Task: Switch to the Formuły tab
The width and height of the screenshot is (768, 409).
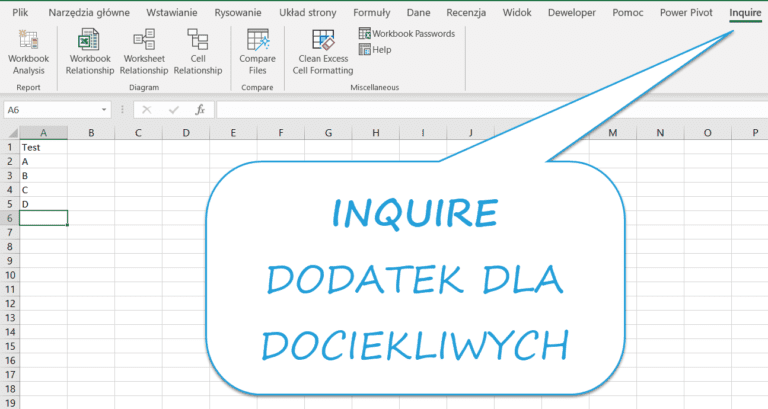Action: pos(372,12)
